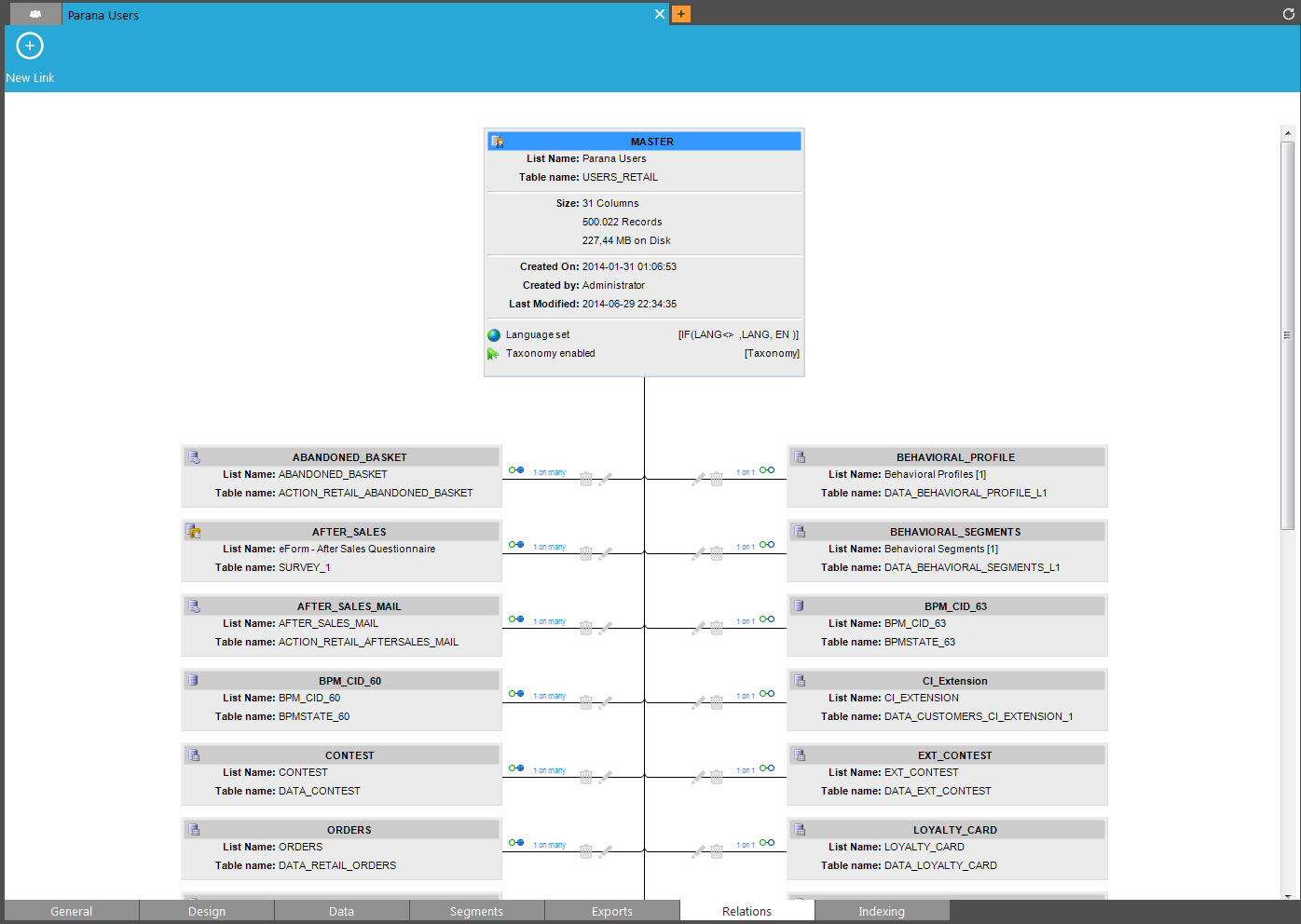1301x924 pixels.
Task: Click the CONTEST one-to-many relation icon
Action: pos(516,768)
